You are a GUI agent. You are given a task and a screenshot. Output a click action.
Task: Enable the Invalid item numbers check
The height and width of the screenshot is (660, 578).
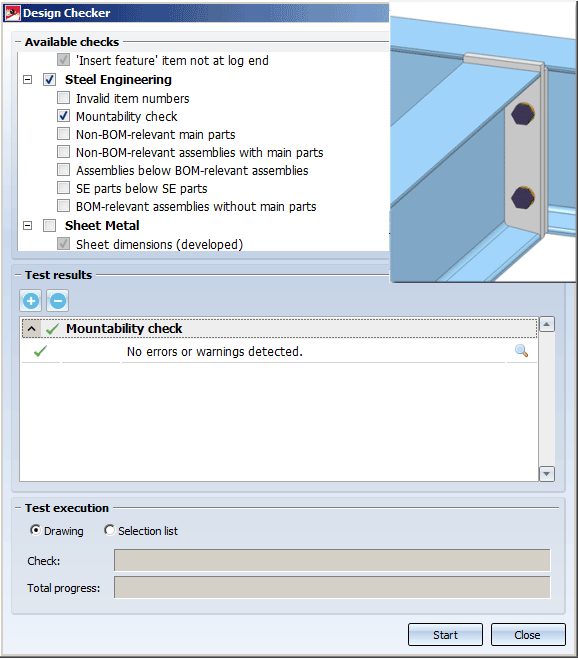[x=64, y=98]
